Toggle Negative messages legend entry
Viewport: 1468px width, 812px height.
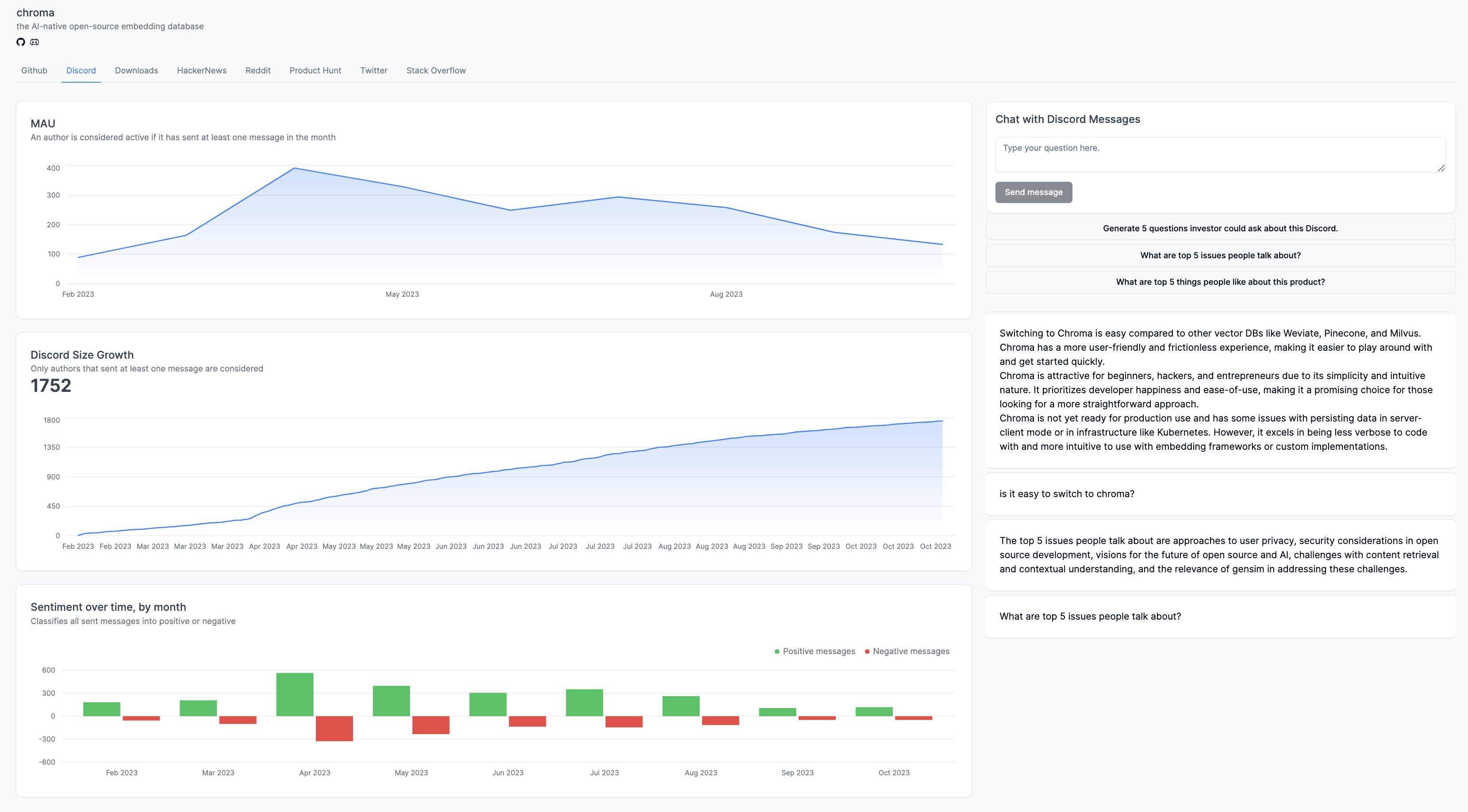(x=907, y=651)
